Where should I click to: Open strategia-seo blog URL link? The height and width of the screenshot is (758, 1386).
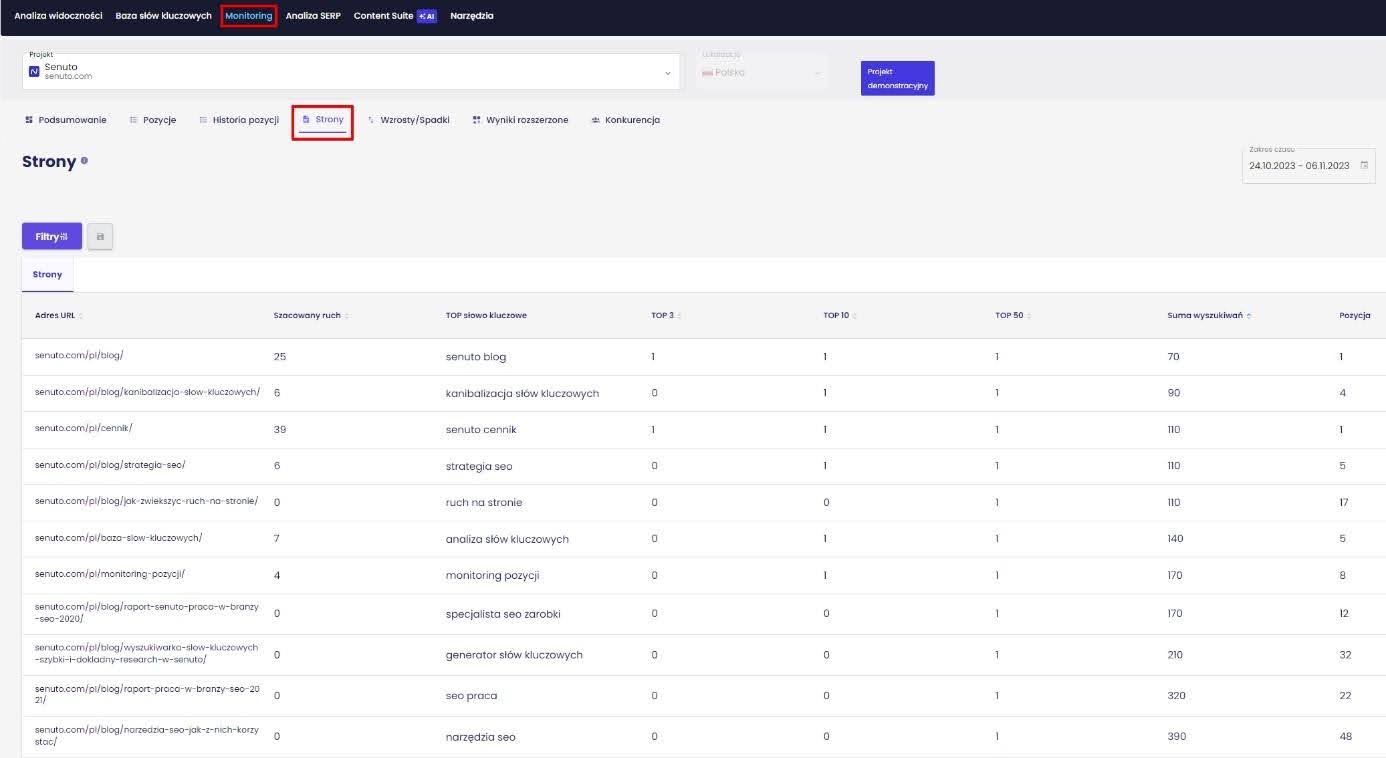[110, 465]
